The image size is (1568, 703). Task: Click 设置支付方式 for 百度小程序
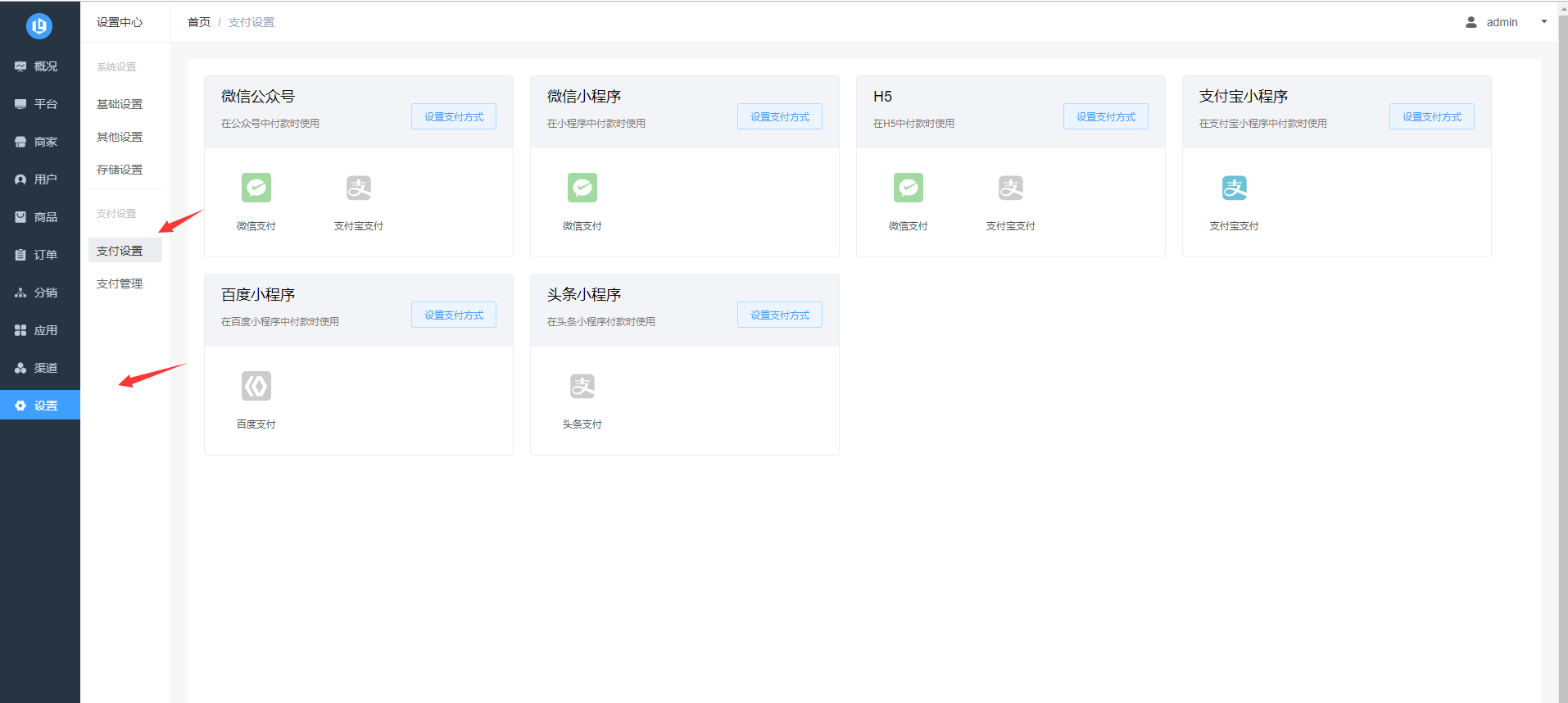click(x=454, y=315)
